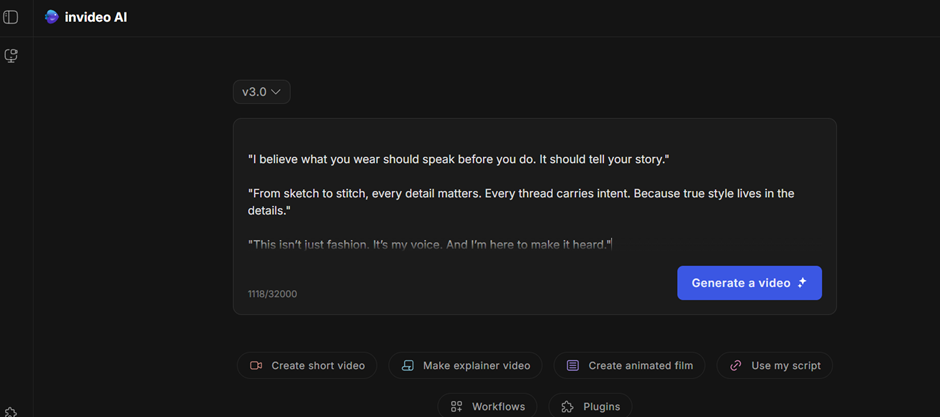
Task: Click the grid icon beside Workflows
Action: (x=456, y=407)
